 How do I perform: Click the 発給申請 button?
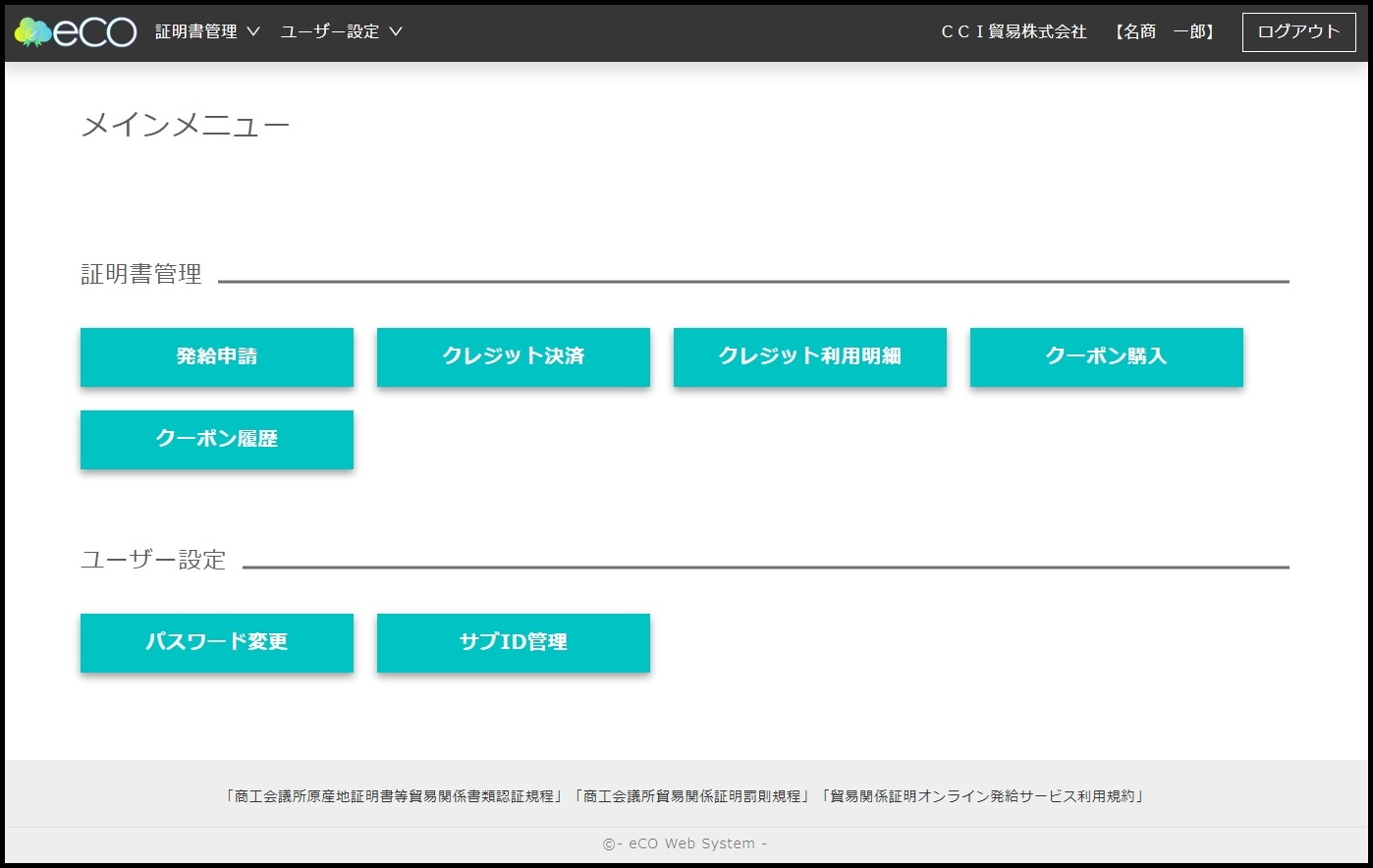click(217, 356)
